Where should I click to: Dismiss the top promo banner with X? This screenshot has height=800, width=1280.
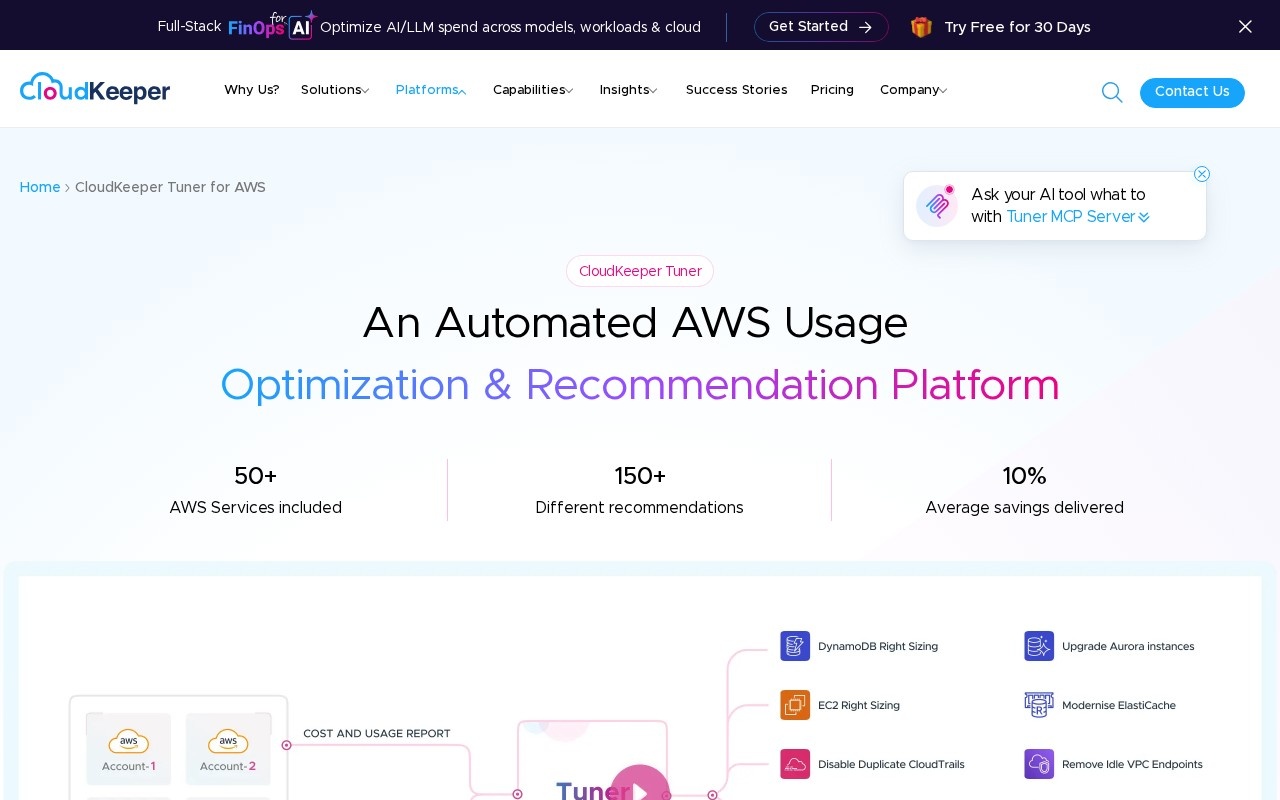(x=1245, y=27)
